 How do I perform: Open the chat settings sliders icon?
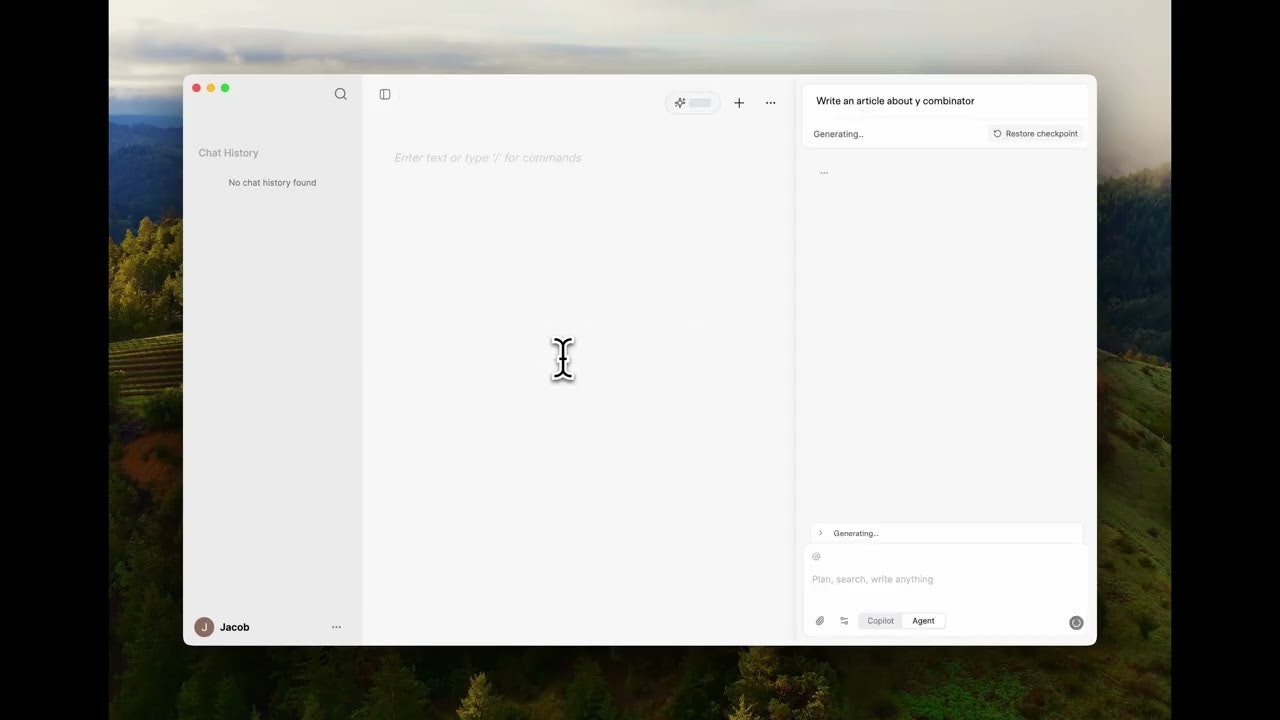[844, 621]
